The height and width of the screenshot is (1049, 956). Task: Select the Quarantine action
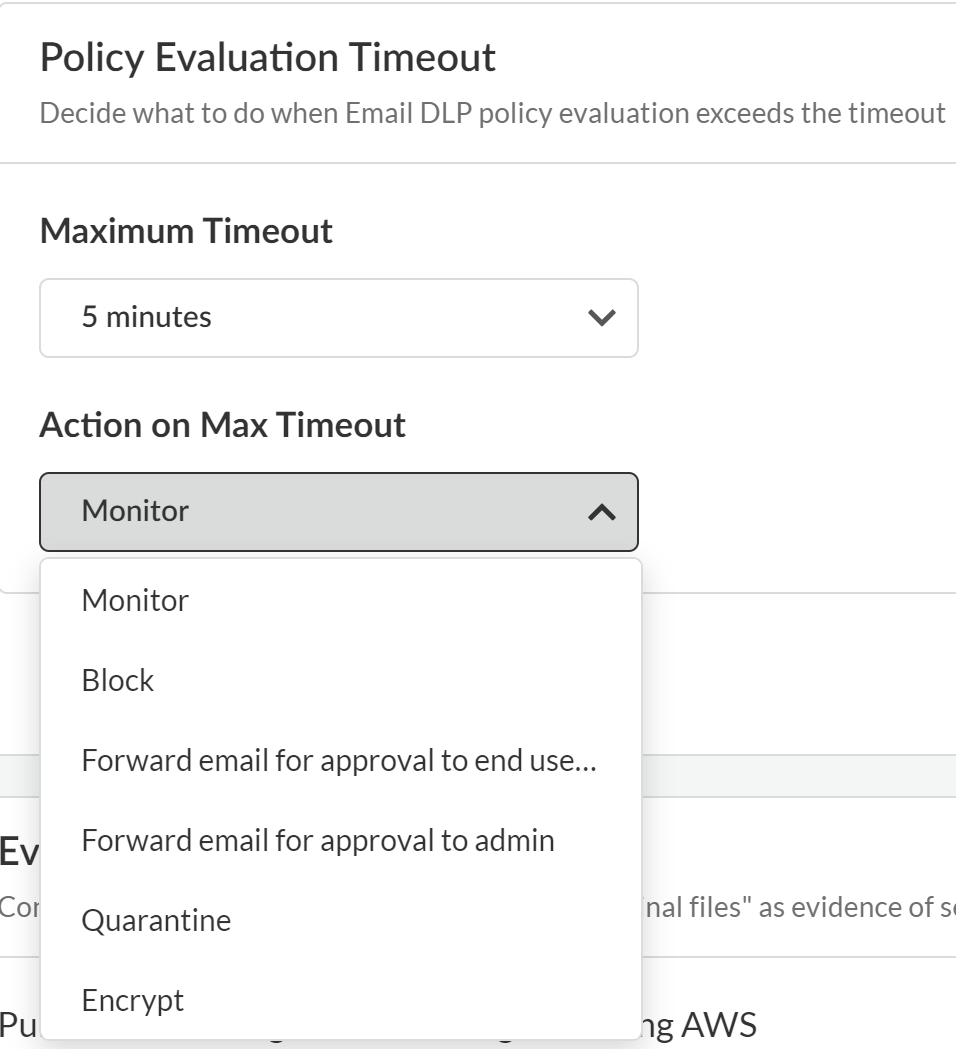coord(156,920)
